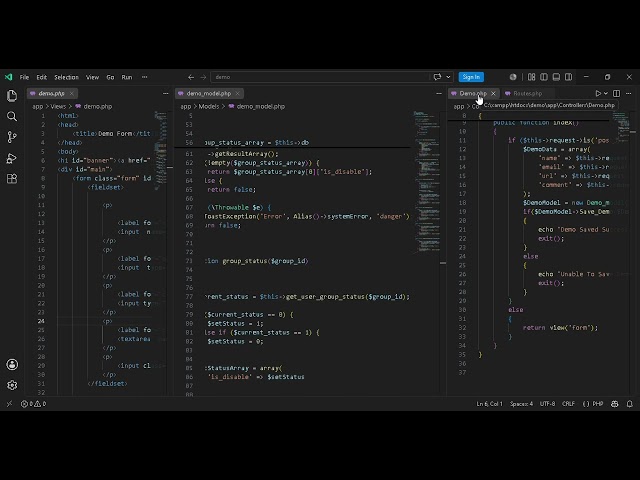Screen dimensions: 640x480
Task: Open the Edit menu
Action: coord(41,77)
